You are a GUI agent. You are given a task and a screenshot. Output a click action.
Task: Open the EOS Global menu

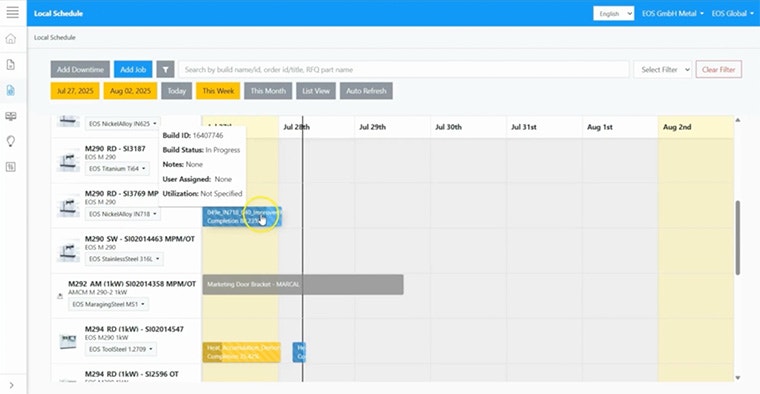click(x=732, y=14)
